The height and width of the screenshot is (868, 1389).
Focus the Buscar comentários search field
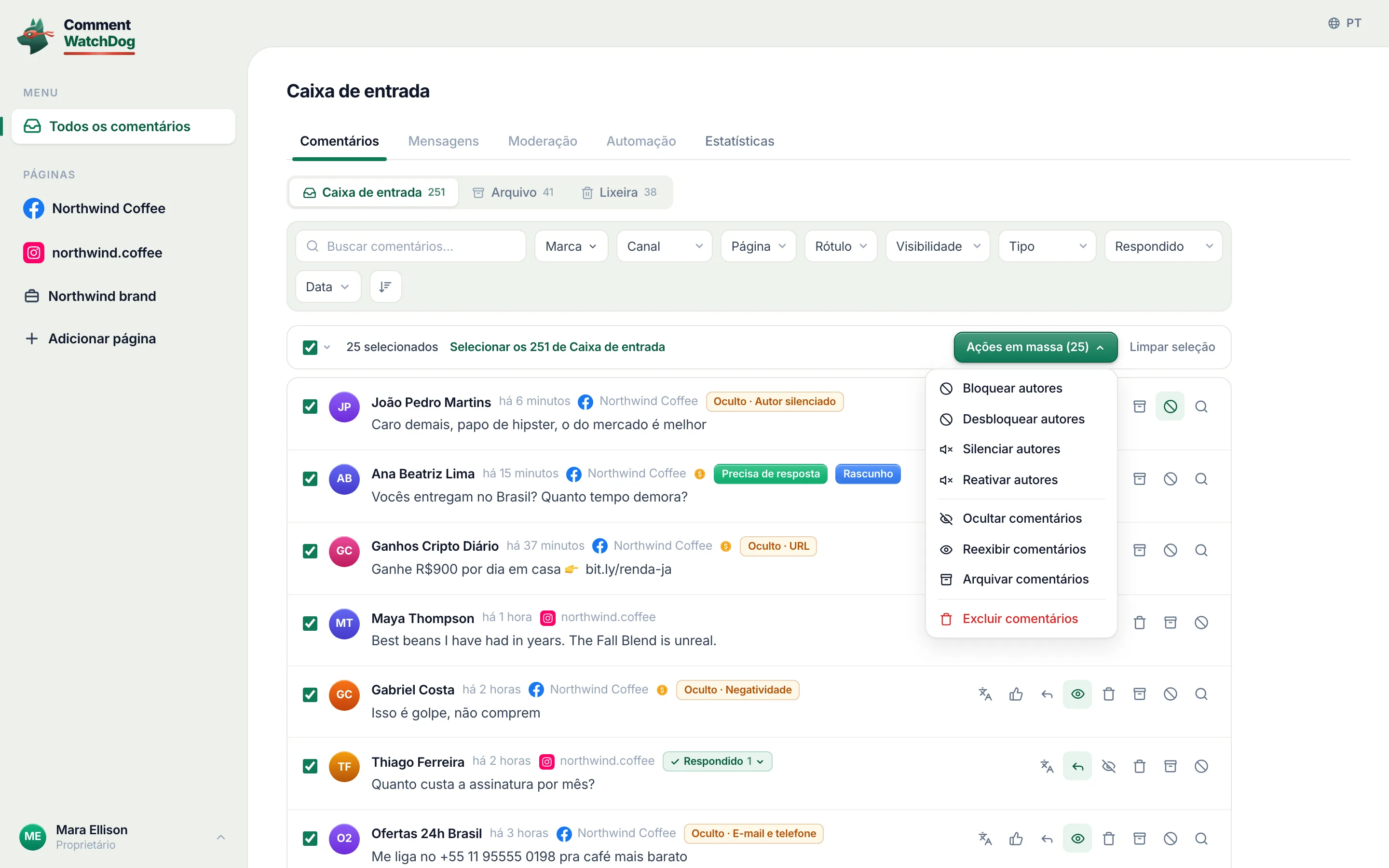pyautogui.click(x=411, y=246)
